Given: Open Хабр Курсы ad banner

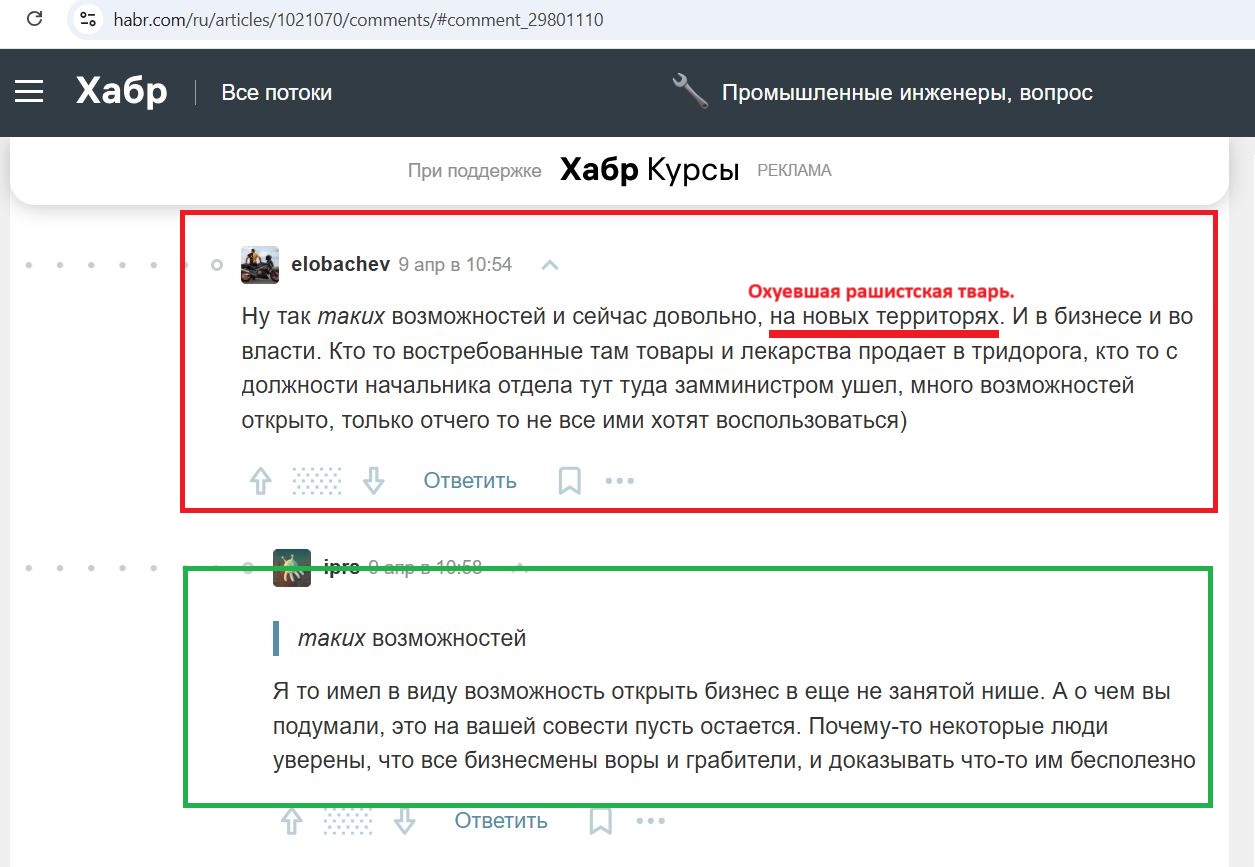Looking at the screenshot, I should coord(649,170).
